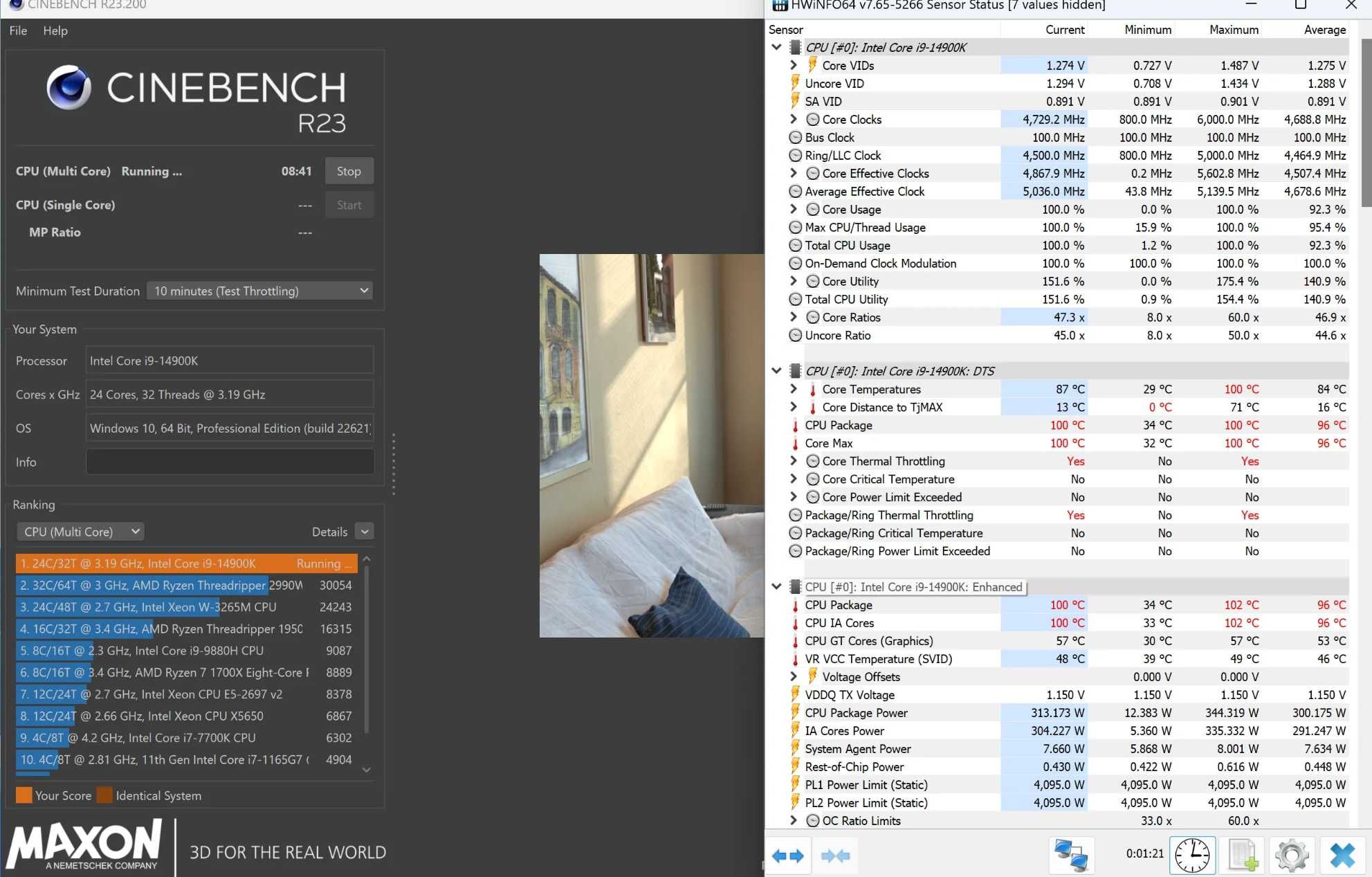
Task: Click the SA VID lightning bolt icon
Action: click(795, 101)
